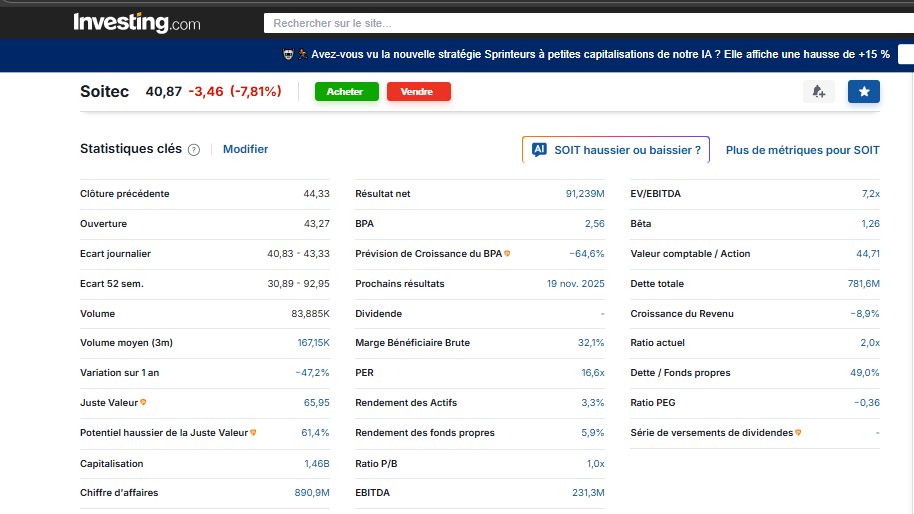
Task: Click Croissance du Revenu value -8,9%
Action: coord(865,313)
